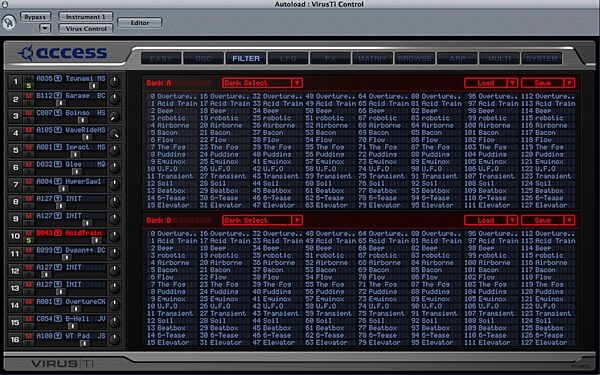The height and width of the screenshot is (375, 600).
Task: Switch to the EASY tab
Action: point(161,59)
